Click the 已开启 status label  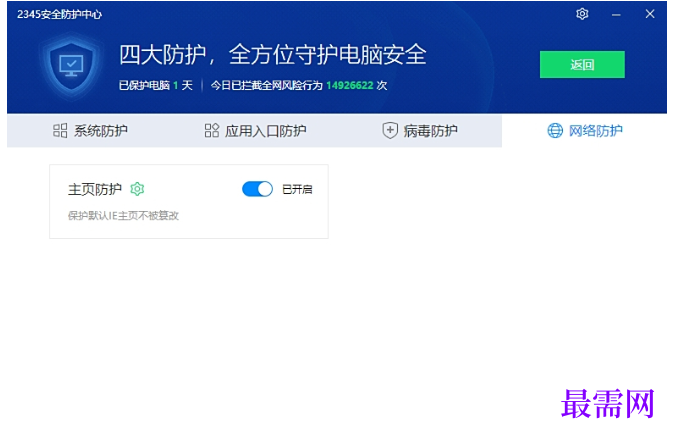tap(297, 189)
